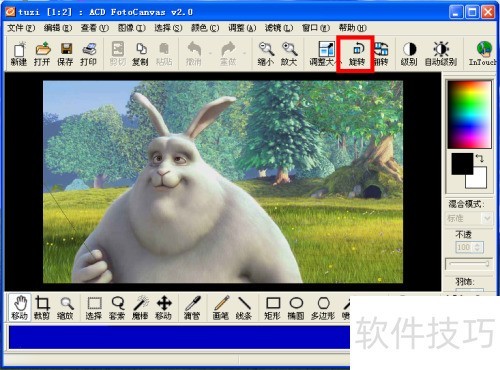Select the Move hand tool (移动)
Screen dimensions: 500x370
click(x=20, y=308)
